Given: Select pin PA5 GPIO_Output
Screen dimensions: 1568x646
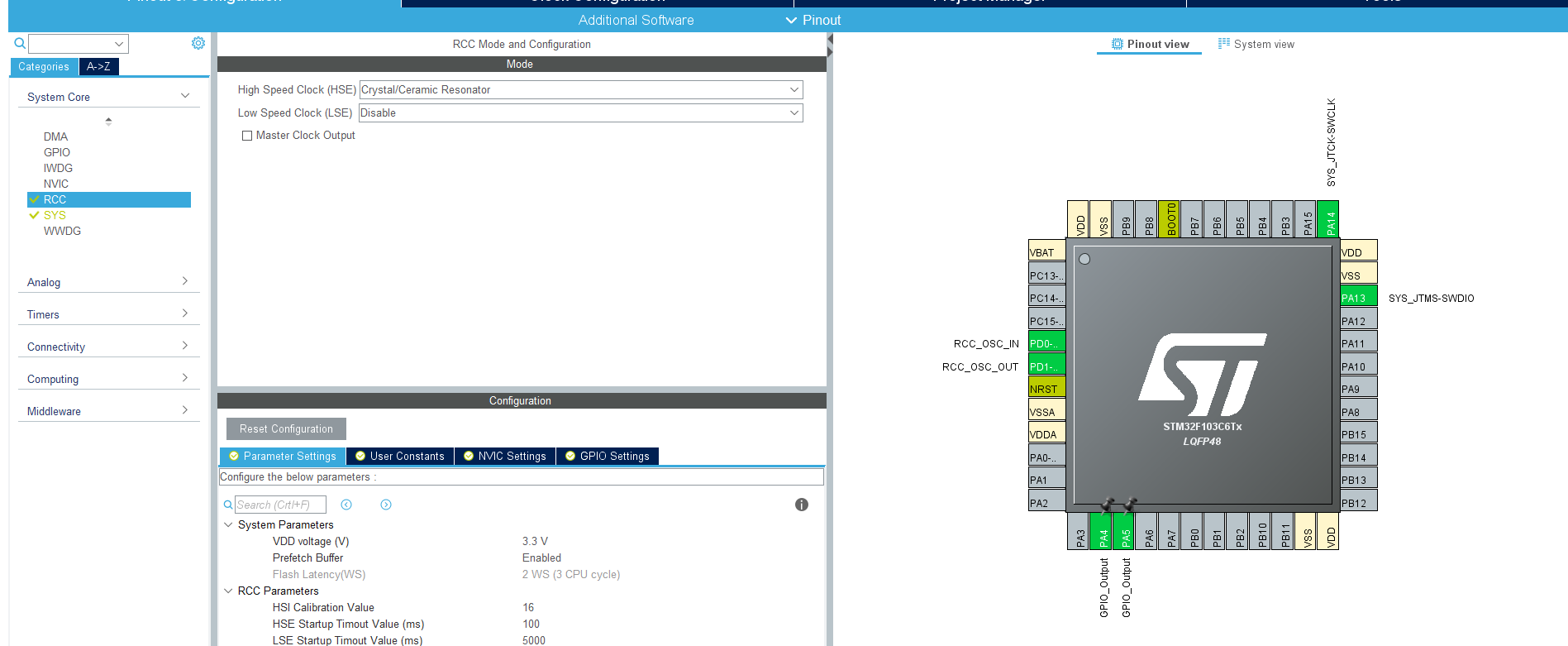Looking at the screenshot, I should 1123,531.
